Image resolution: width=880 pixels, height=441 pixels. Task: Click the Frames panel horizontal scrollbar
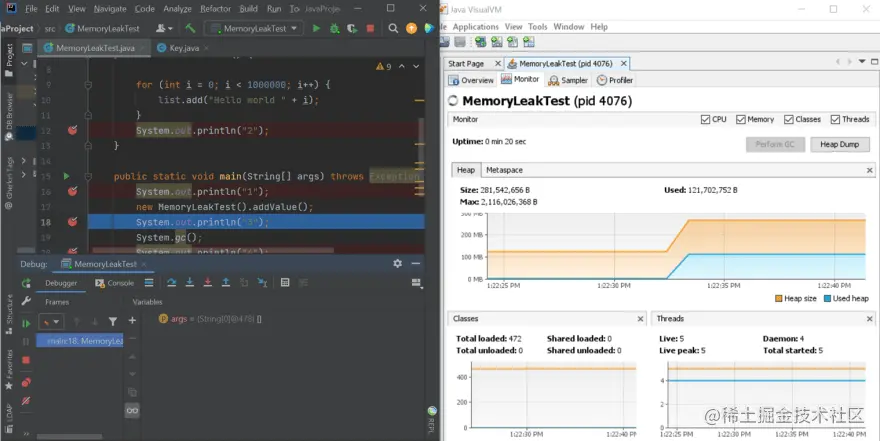(70, 437)
